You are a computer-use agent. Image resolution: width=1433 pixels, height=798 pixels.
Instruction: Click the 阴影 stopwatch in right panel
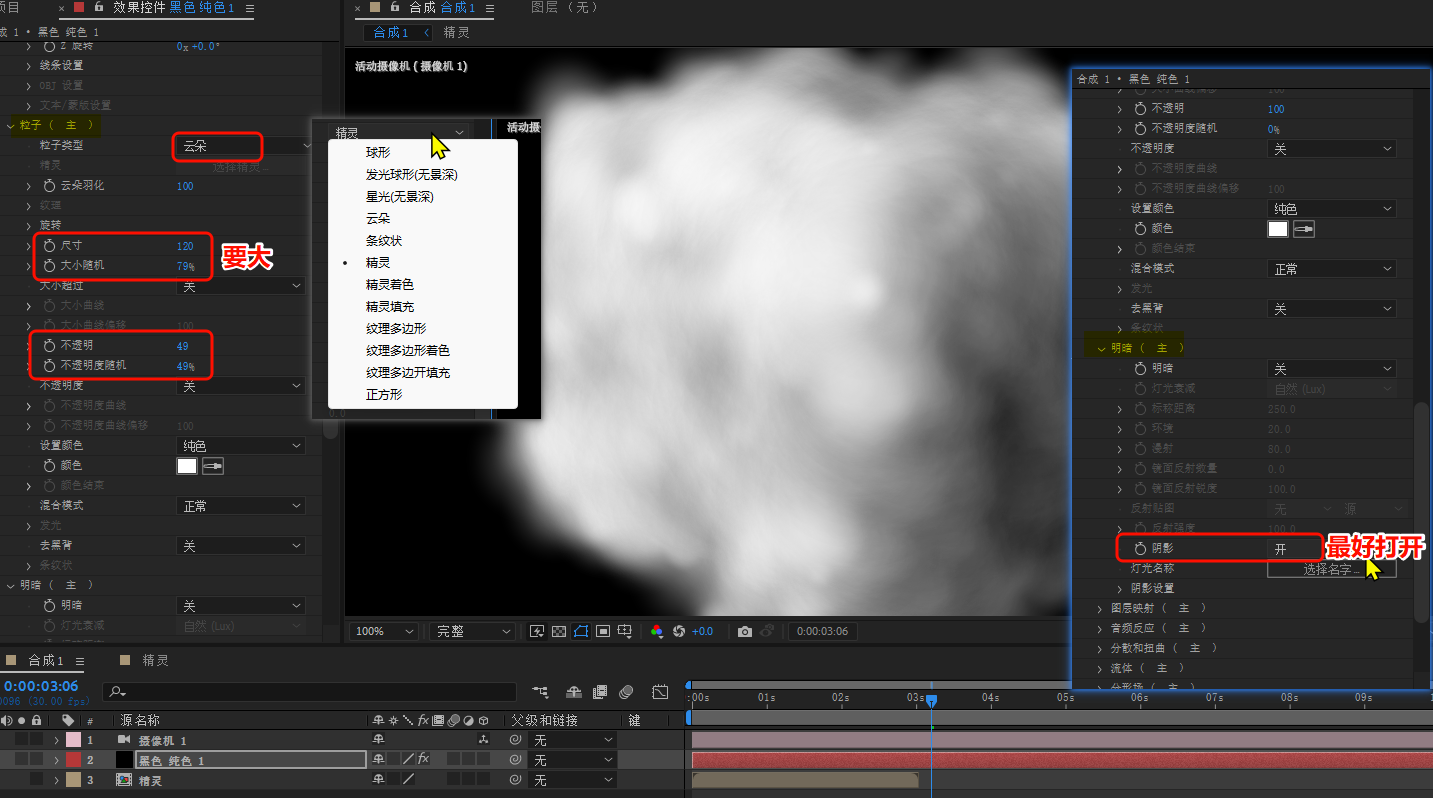tap(1141, 548)
